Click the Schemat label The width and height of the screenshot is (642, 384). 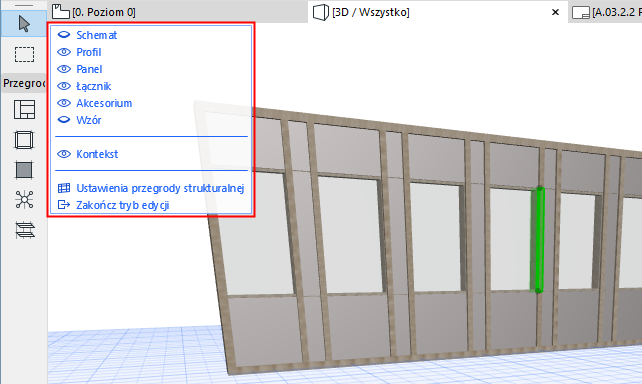(x=97, y=35)
